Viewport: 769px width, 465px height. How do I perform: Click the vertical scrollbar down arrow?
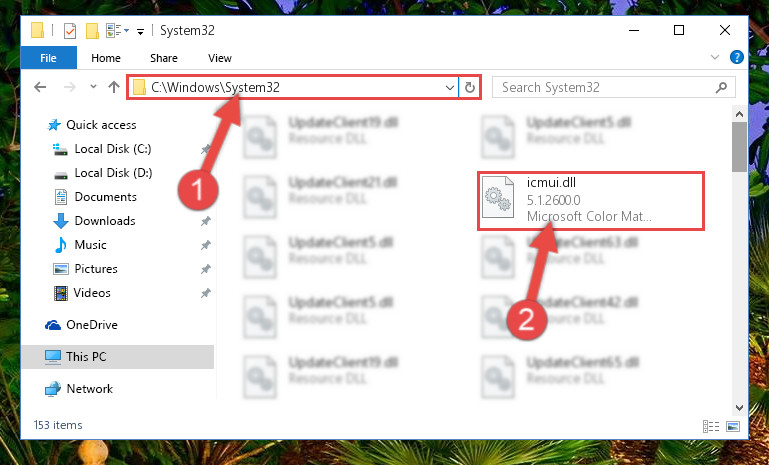(x=740, y=407)
